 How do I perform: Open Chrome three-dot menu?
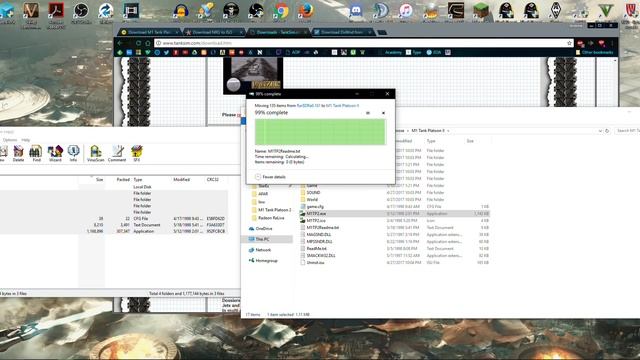[612, 43]
